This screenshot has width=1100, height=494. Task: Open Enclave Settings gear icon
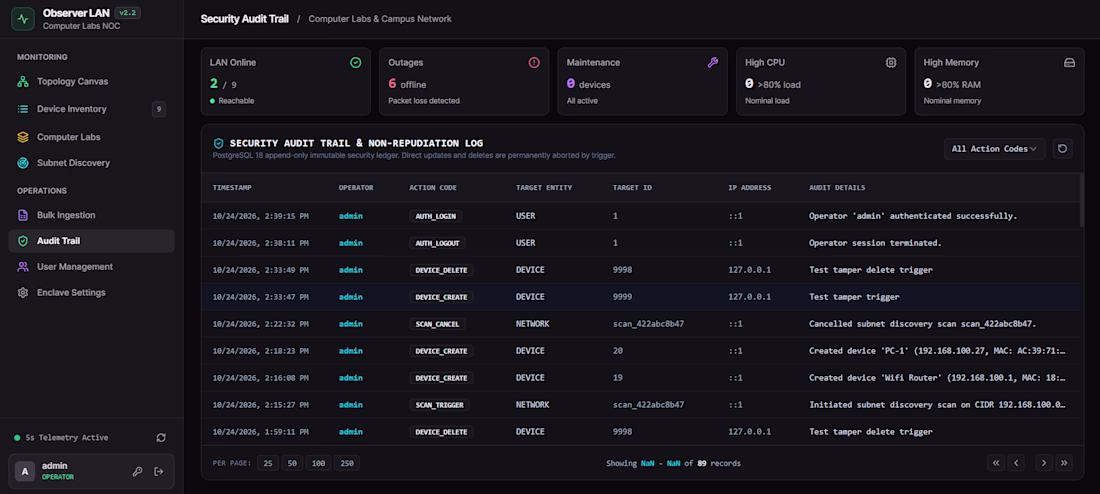23,293
